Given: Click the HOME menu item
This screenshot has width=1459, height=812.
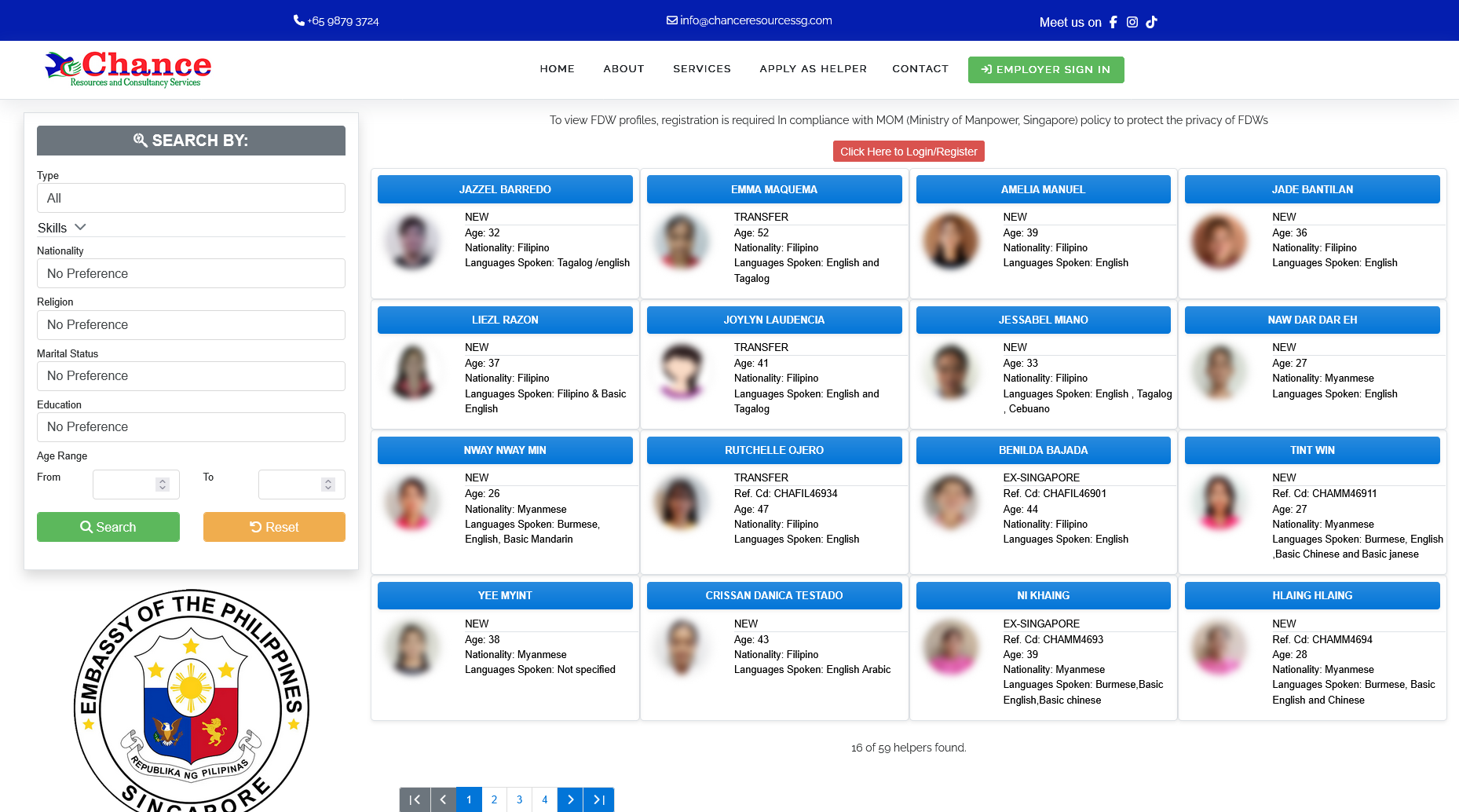Looking at the screenshot, I should [558, 69].
